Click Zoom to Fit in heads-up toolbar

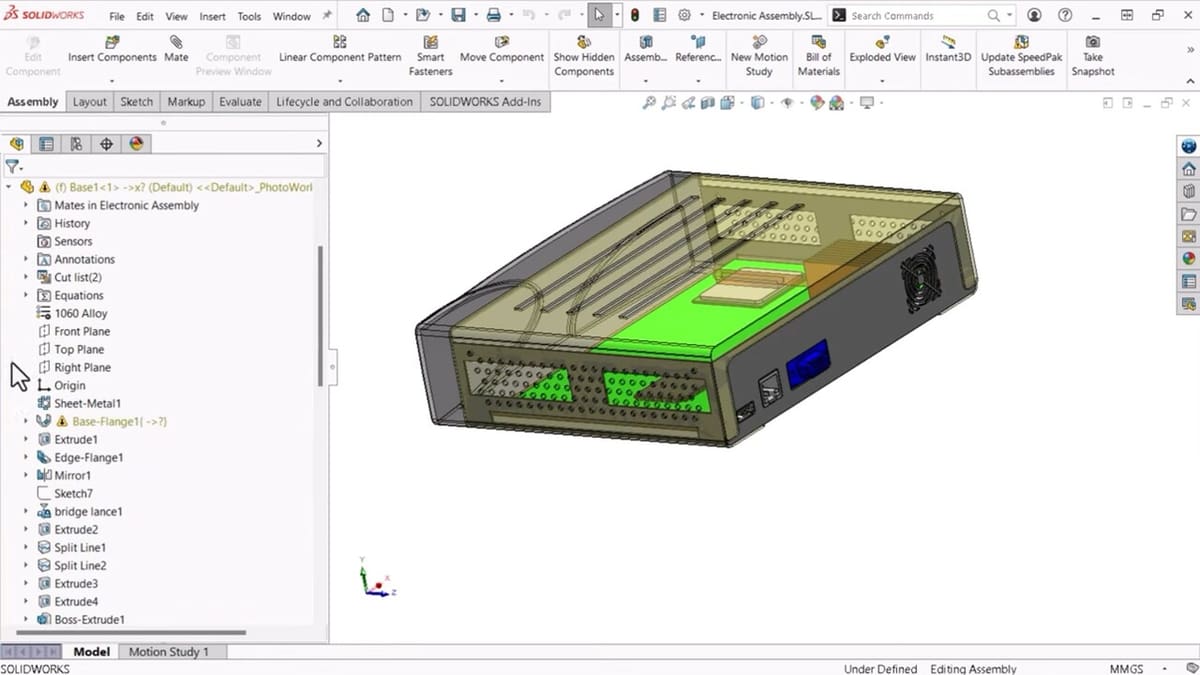(649, 102)
